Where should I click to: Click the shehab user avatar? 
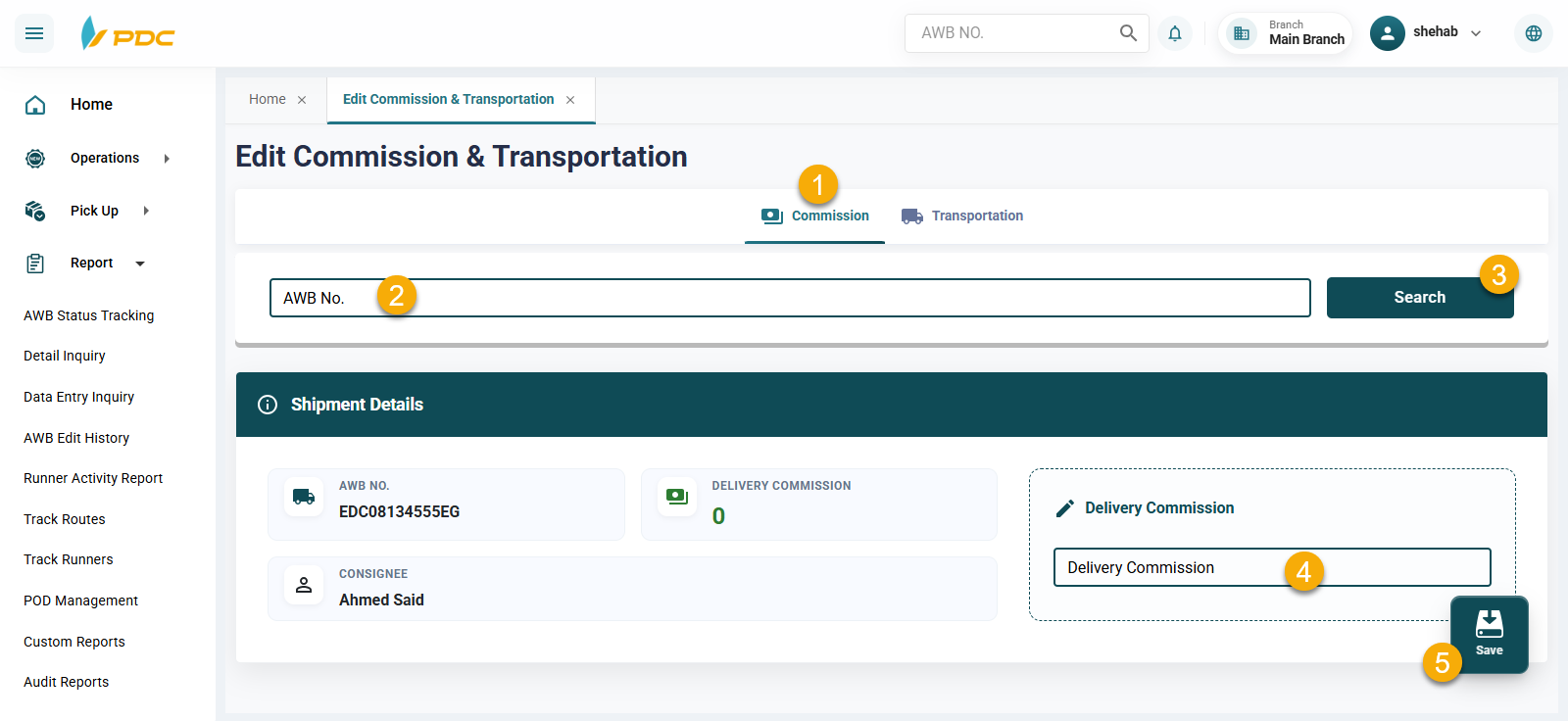coord(1387,33)
